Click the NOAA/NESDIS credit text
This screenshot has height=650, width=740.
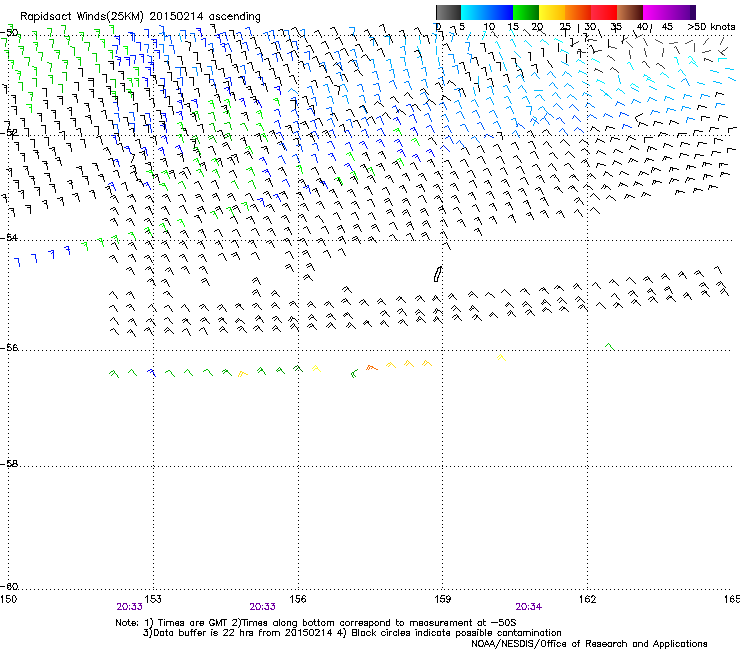tap(589, 644)
